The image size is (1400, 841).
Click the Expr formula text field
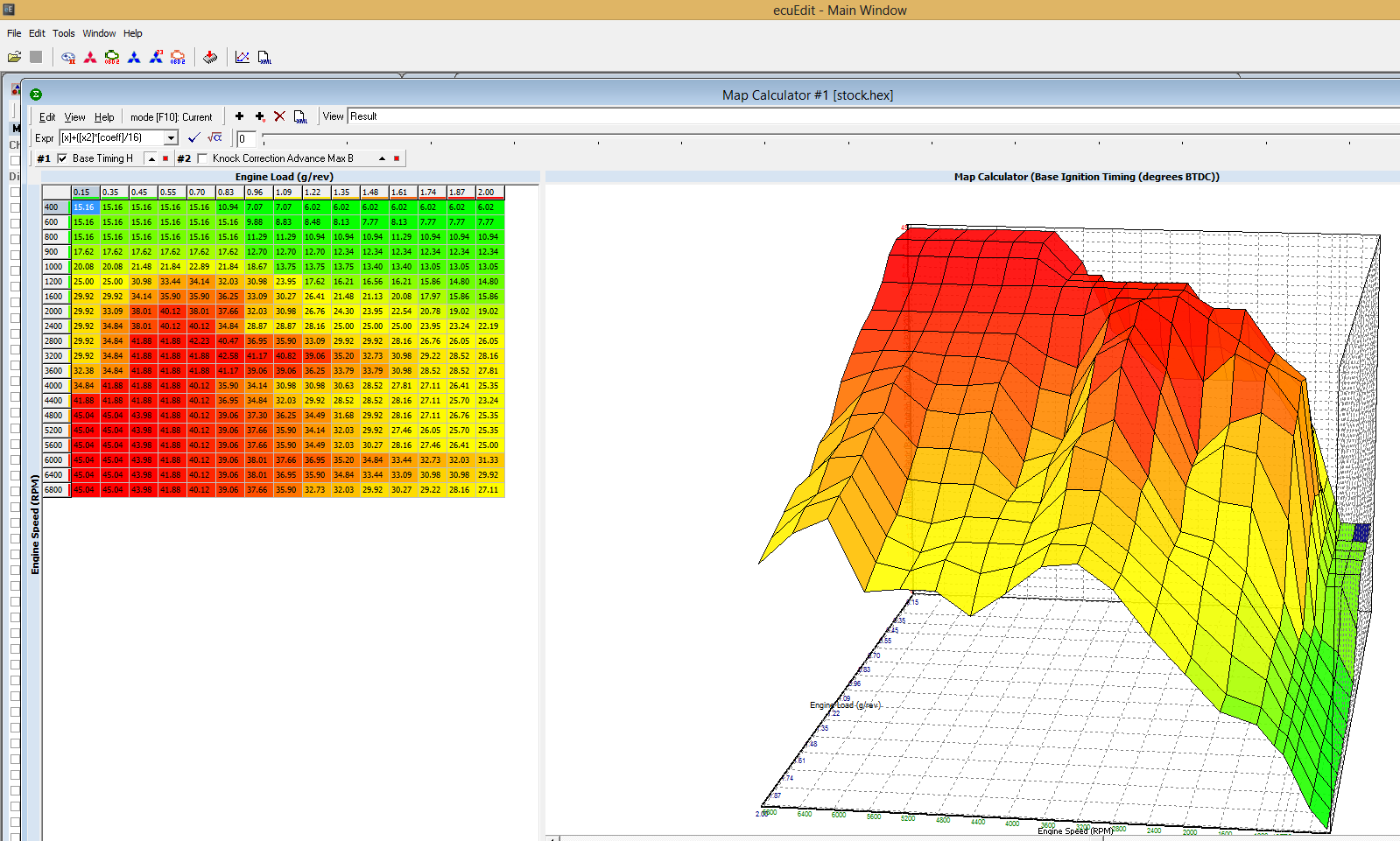click(x=111, y=137)
